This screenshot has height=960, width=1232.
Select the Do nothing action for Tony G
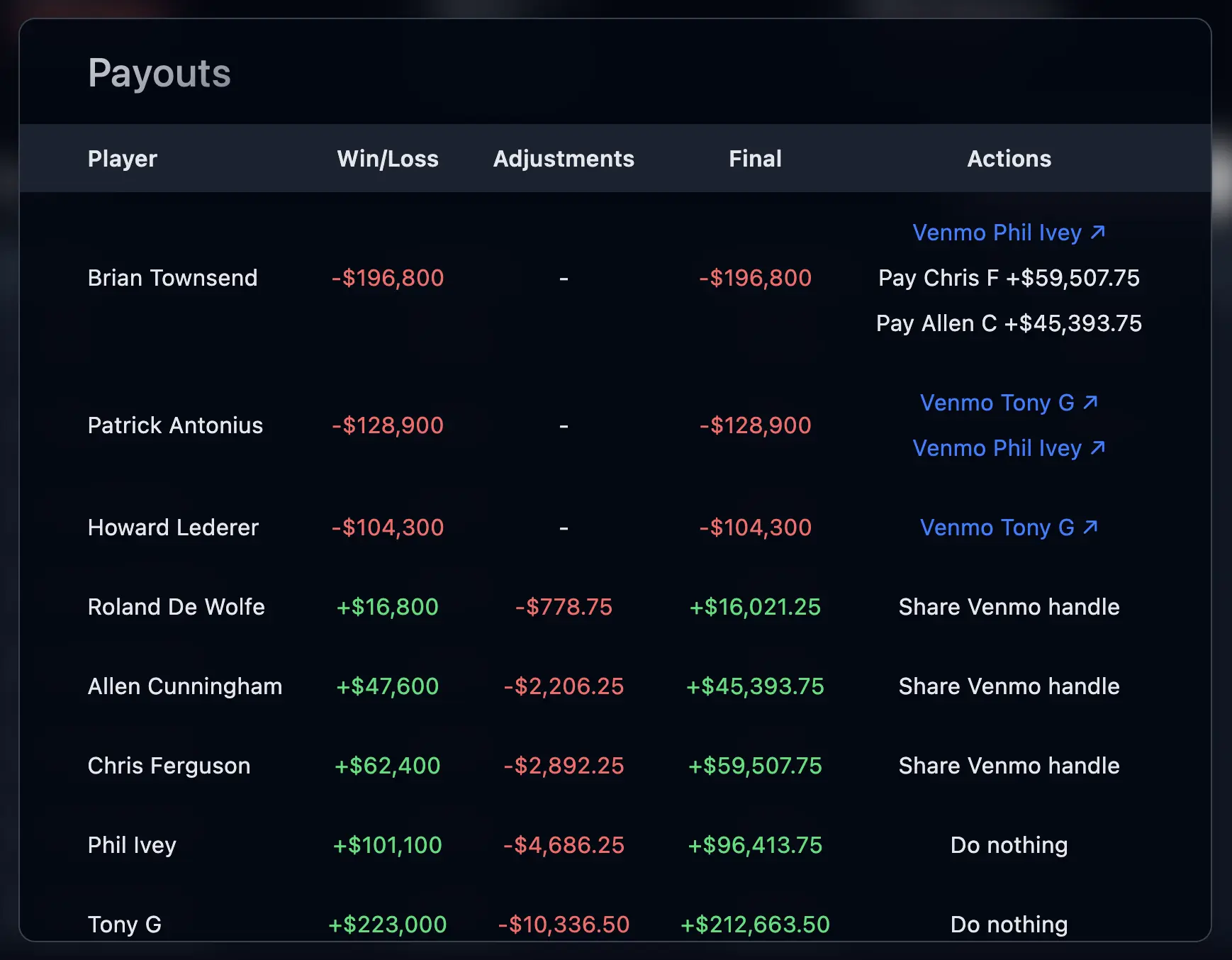pos(1009,924)
